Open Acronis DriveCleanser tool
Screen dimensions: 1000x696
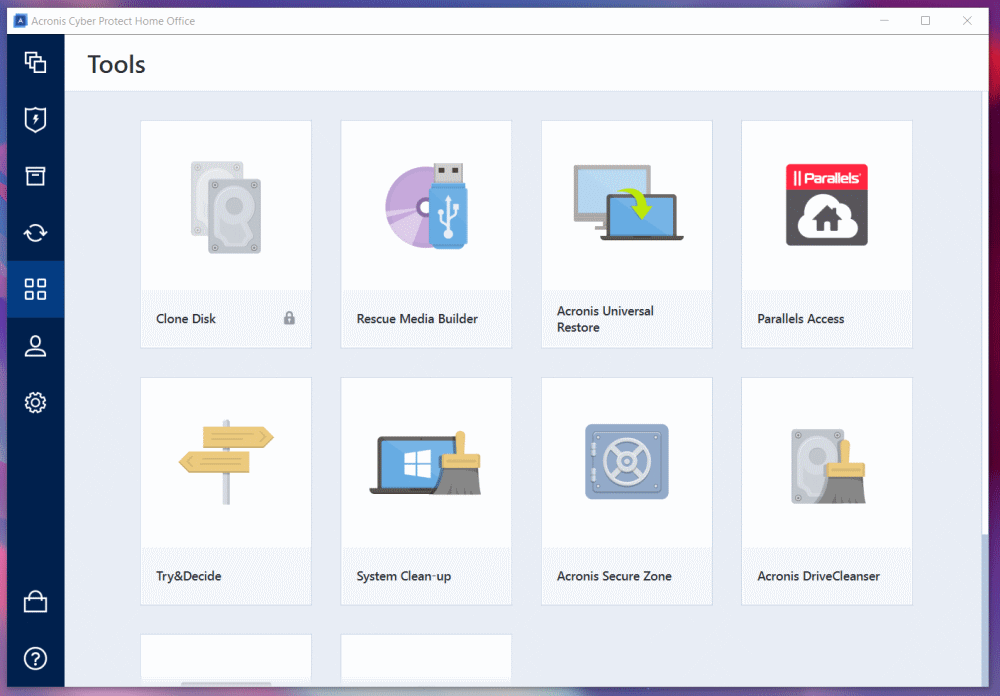click(827, 491)
